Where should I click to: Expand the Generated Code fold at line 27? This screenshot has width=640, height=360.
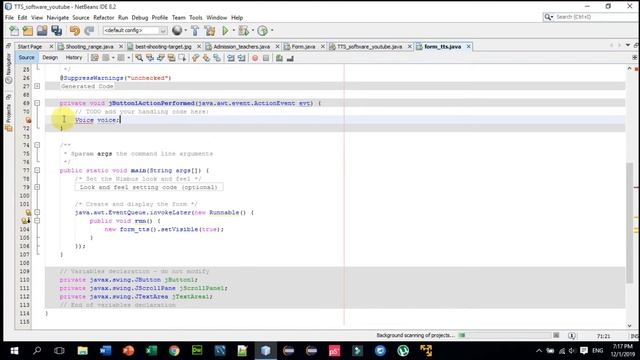pyautogui.click(x=37, y=86)
